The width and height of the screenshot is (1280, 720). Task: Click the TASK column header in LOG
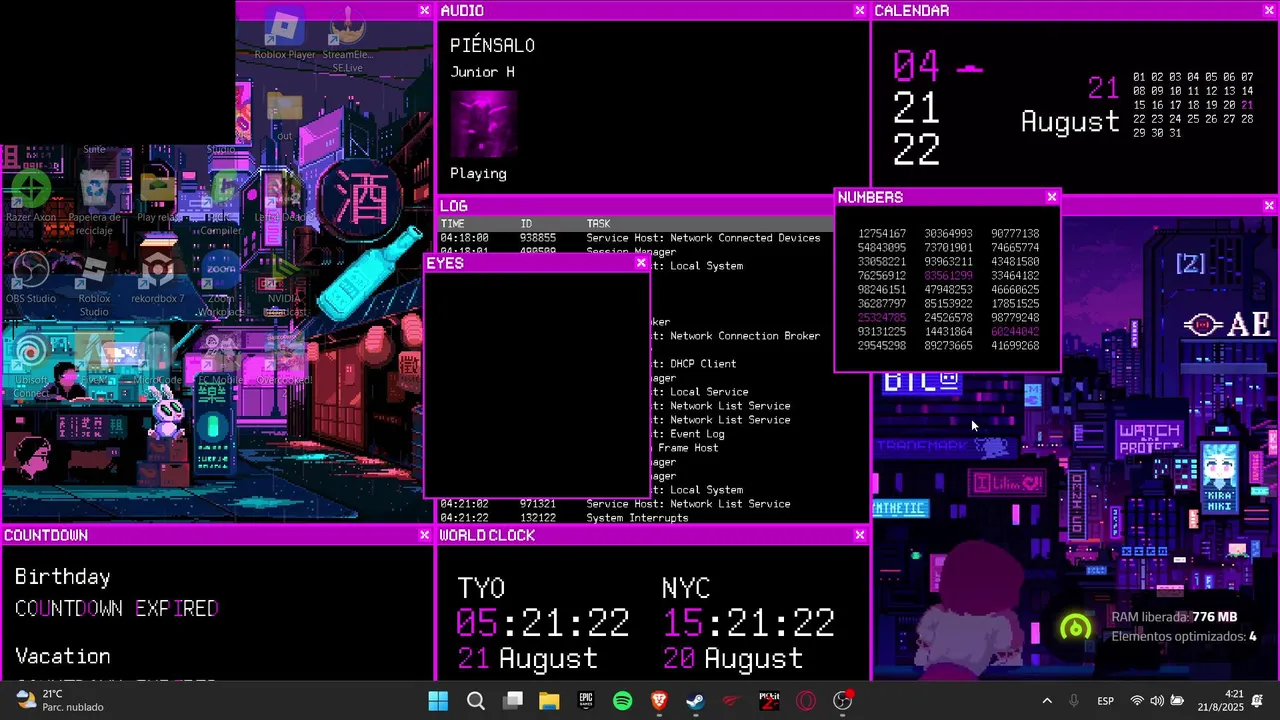(x=598, y=224)
